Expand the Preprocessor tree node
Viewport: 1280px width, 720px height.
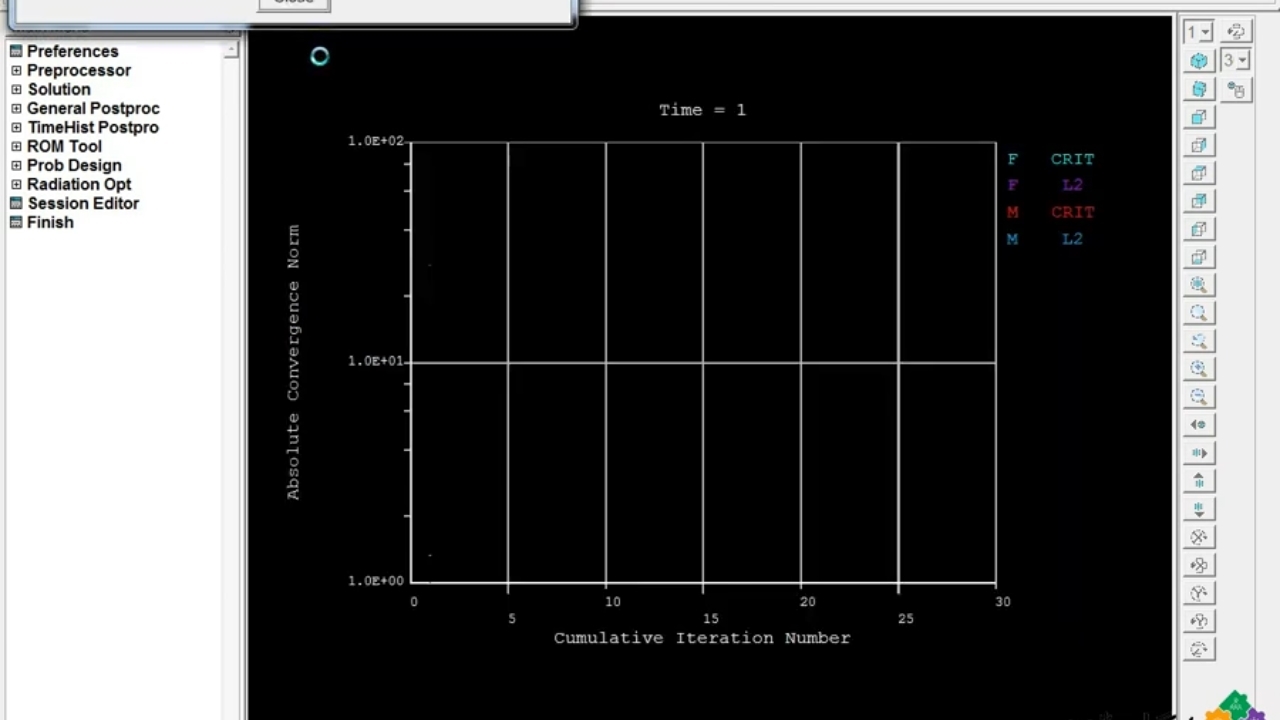16,71
